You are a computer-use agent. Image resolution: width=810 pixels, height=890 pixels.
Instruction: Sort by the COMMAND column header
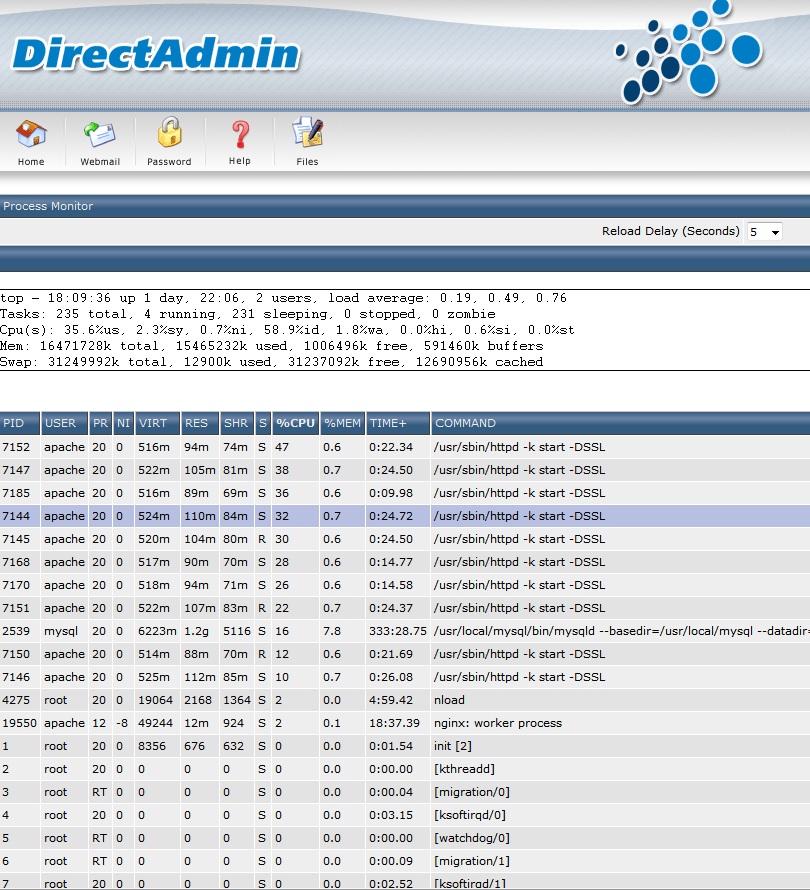(620, 423)
